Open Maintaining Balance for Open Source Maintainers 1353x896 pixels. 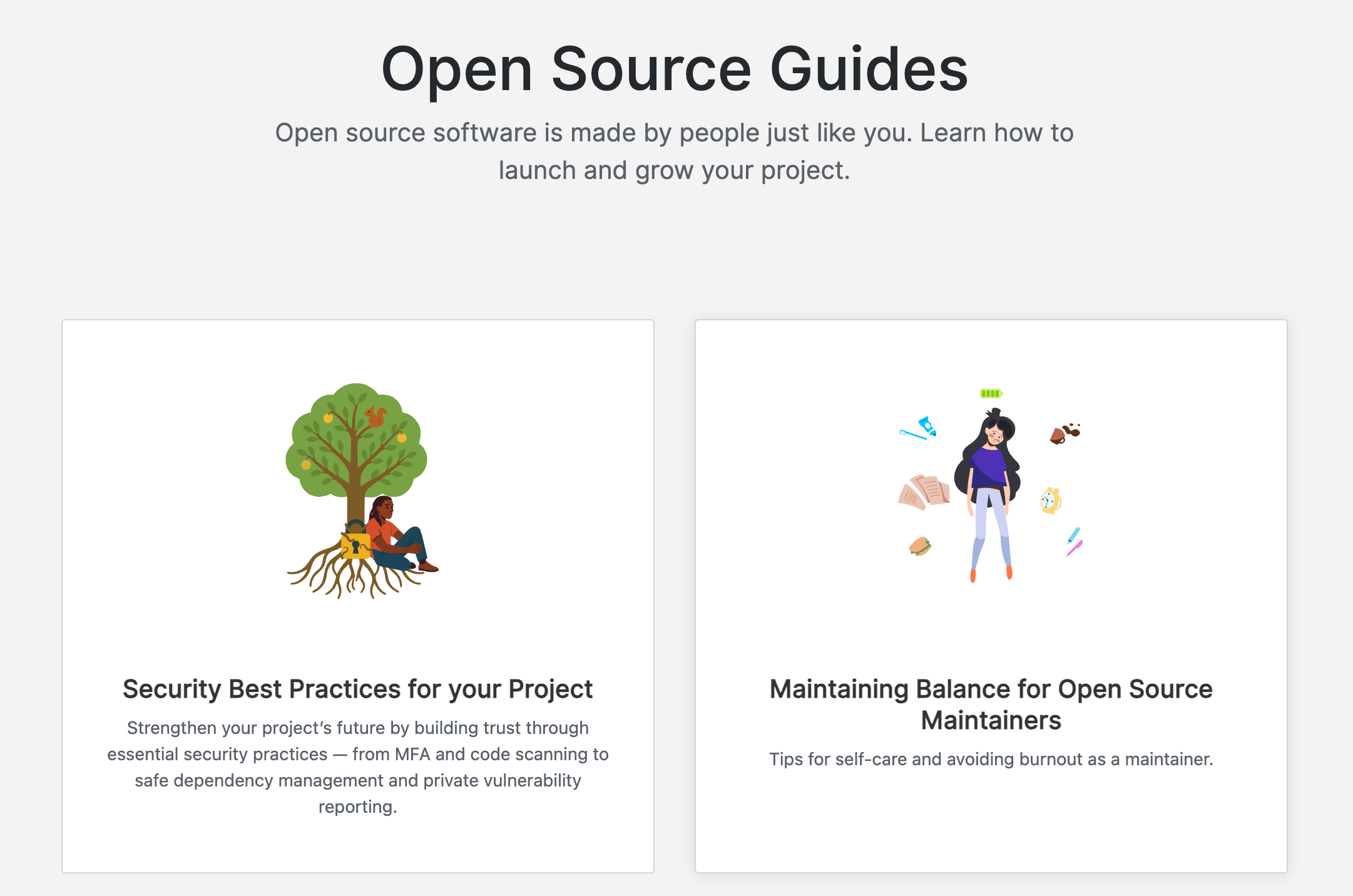[991, 704]
